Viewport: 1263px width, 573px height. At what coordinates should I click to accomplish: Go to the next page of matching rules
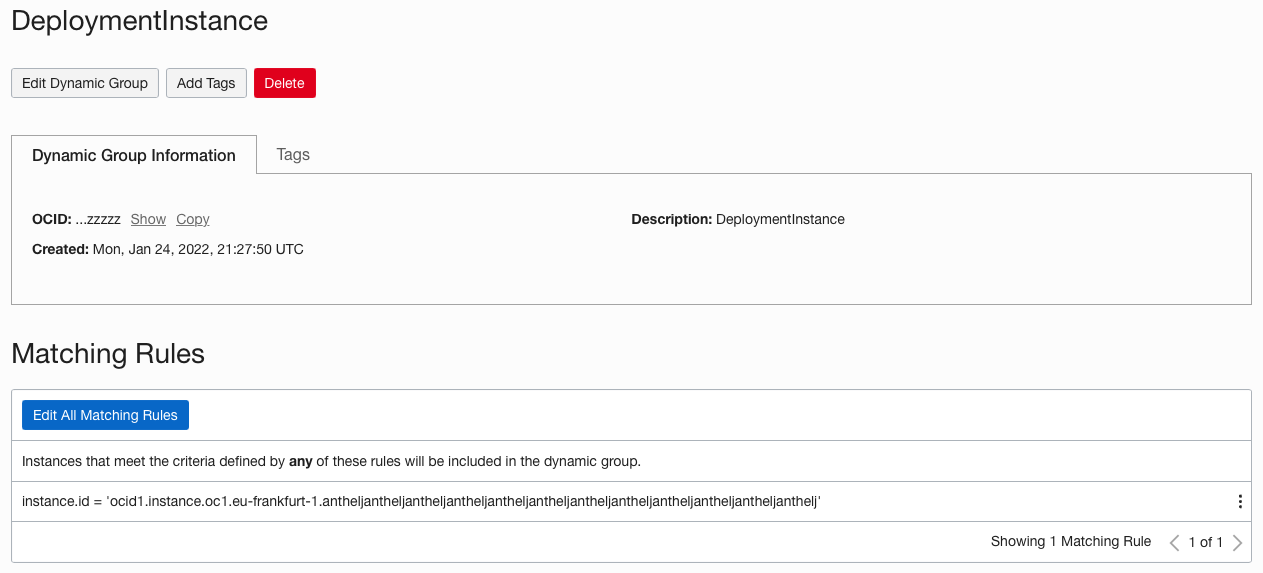[1237, 542]
